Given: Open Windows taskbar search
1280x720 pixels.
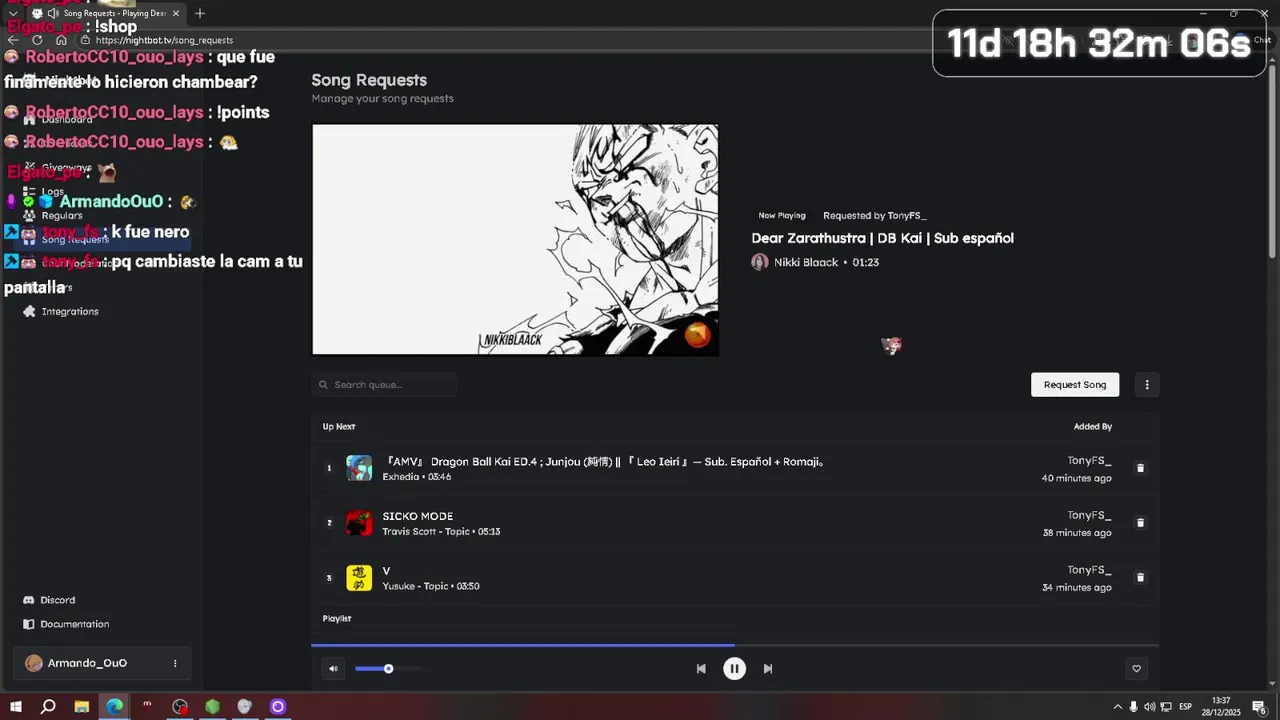Looking at the screenshot, I should click(x=48, y=707).
